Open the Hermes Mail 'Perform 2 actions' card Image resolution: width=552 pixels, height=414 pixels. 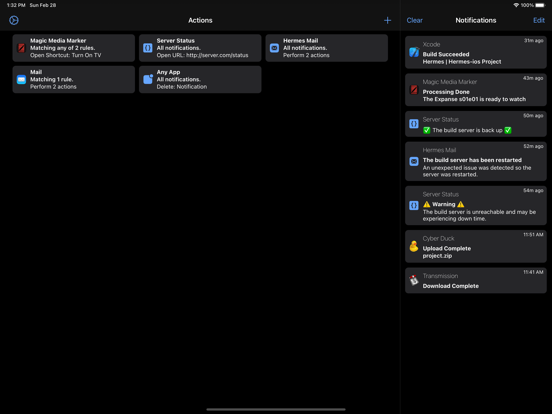tap(327, 48)
